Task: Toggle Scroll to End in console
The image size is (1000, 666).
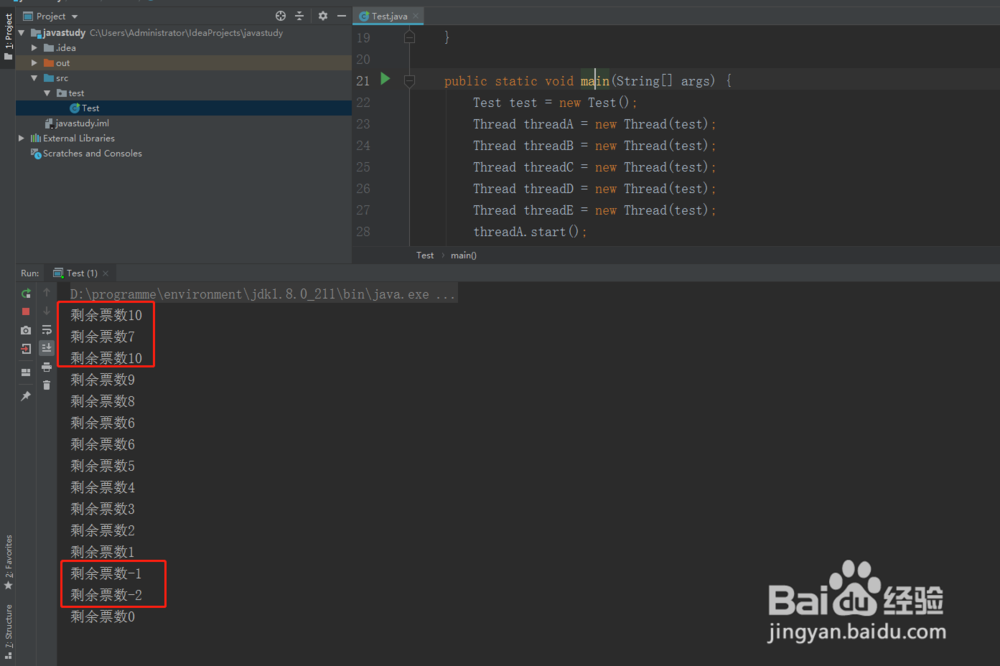Action: (x=46, y=345)
